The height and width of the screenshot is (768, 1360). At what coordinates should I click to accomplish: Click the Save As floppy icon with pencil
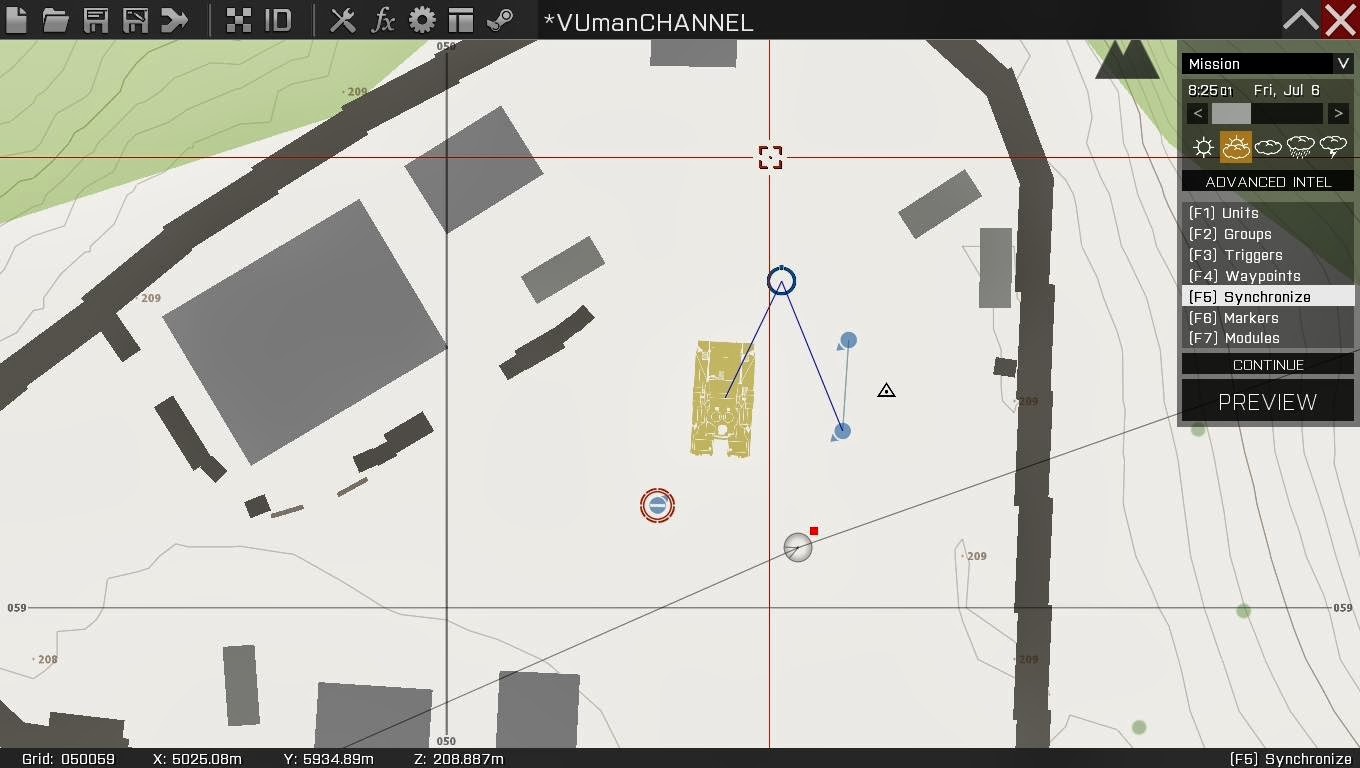(x=136, y=20)
